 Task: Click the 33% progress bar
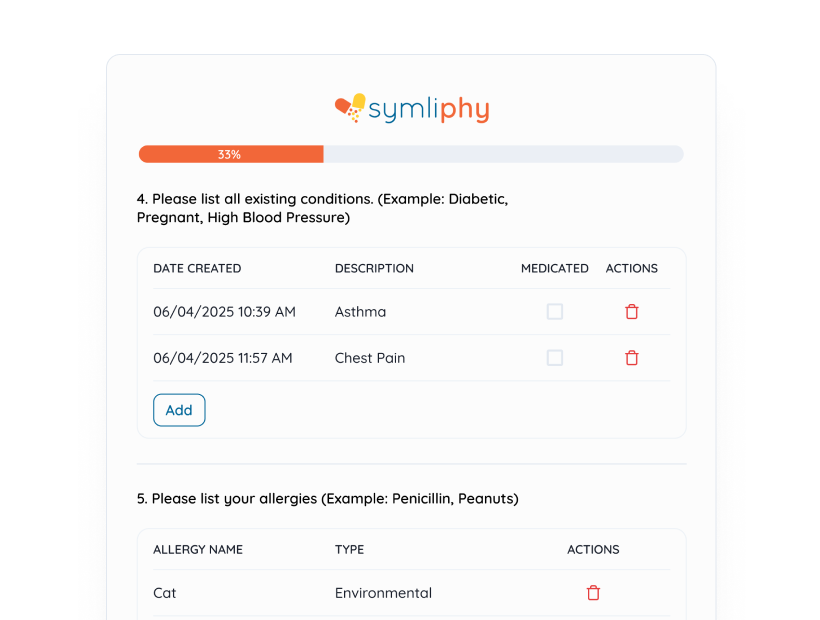click(229, 154)
